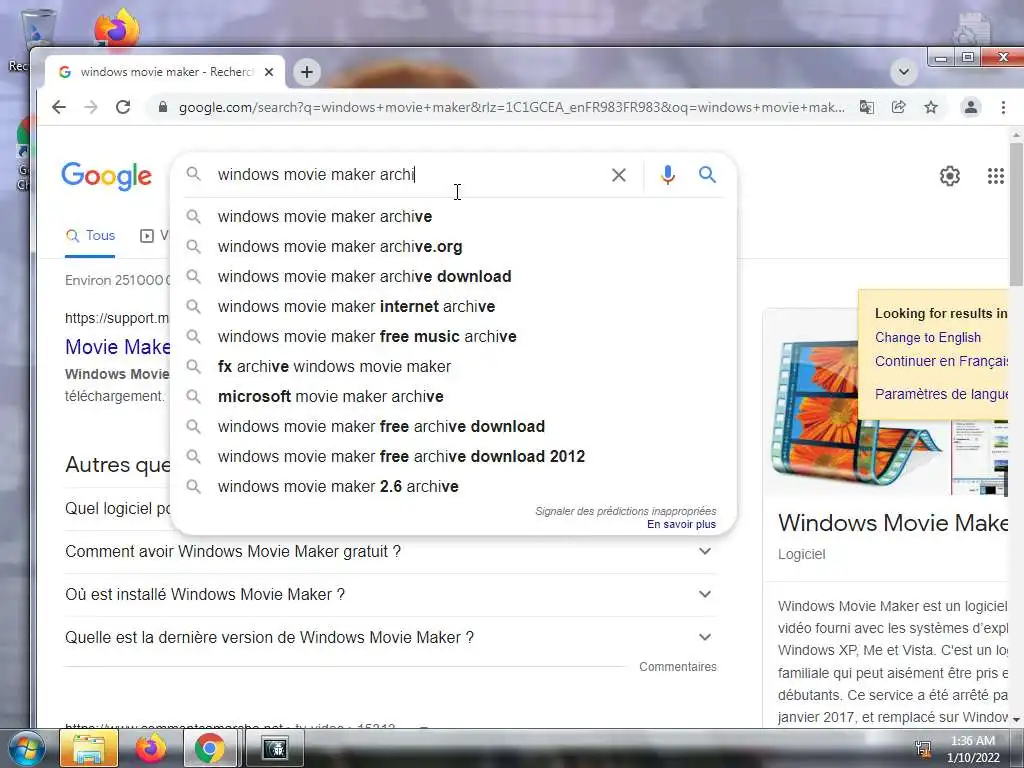1024x768 pixels.
Task: Click the "Windows Movie Make" knowledge panel title
Action: tap(893, 523)
